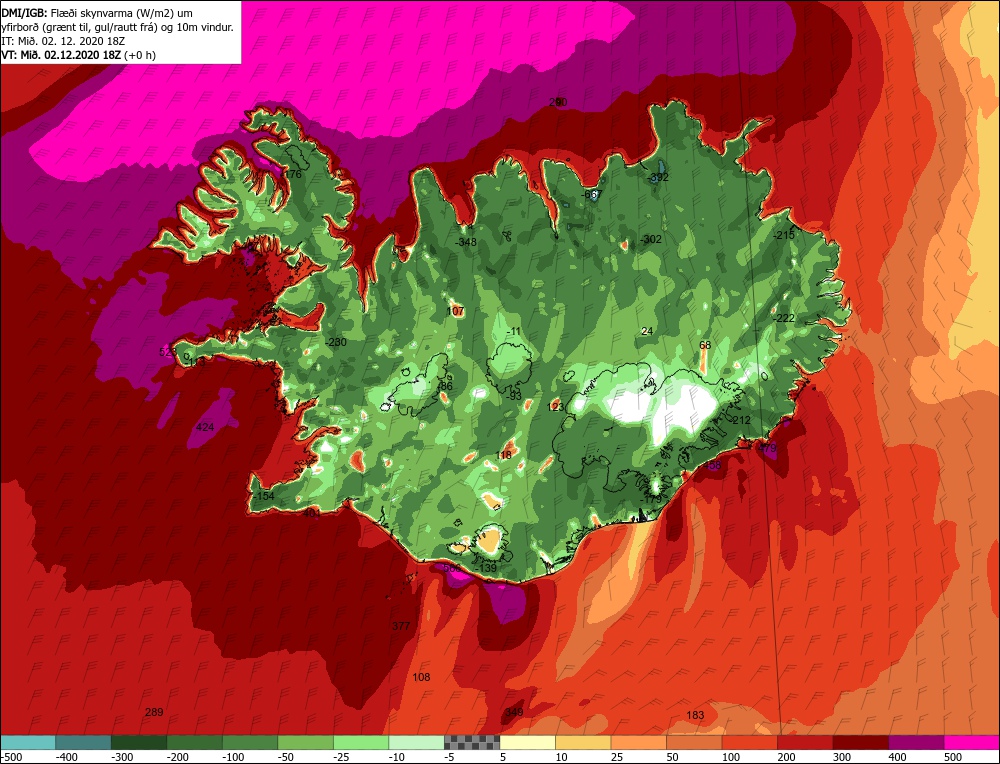The image size is (1000, 764).
Task: Click the '-50' legend label
Action: [286, 757]
